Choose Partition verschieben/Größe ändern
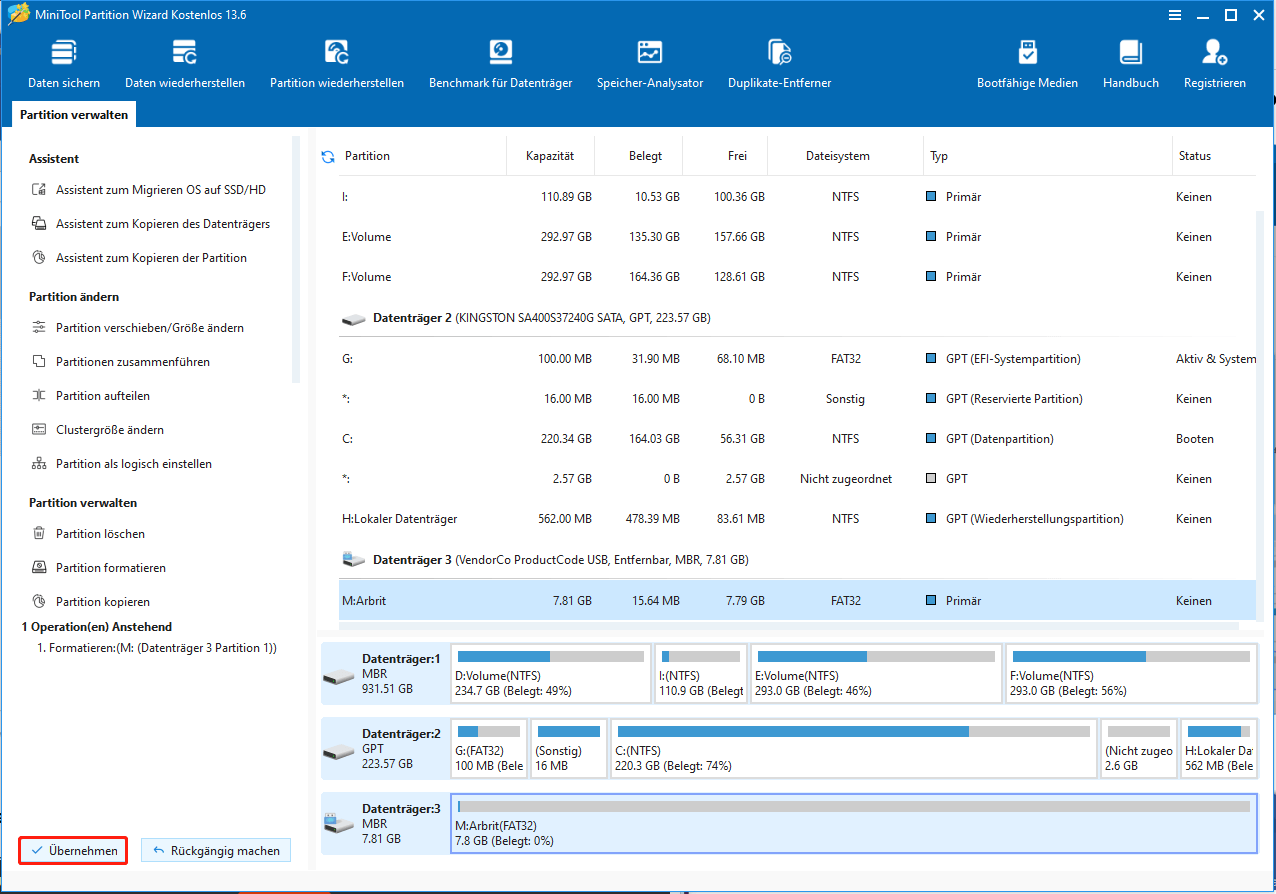This screenshot has height=894, width=1276. click(138, 328)
